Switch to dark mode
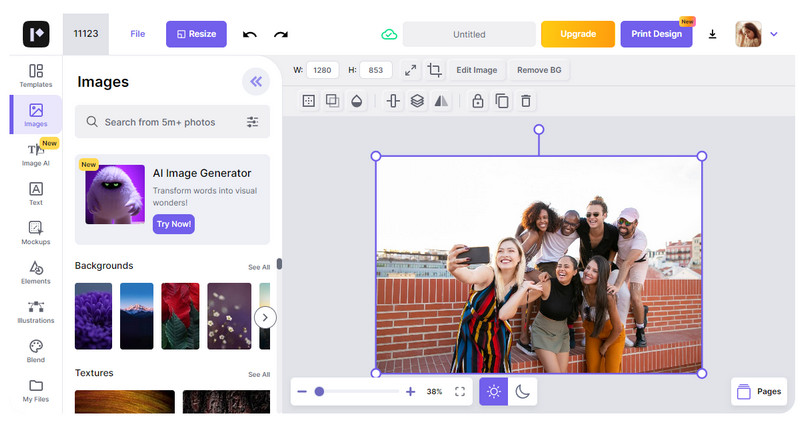The width and height of the screenshot is (800, 423). point(523,392)
